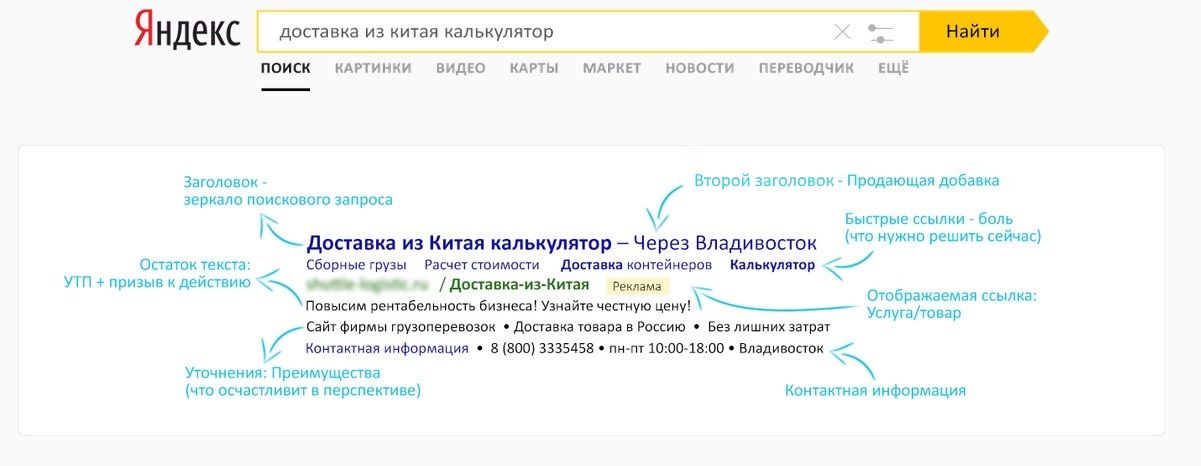Follow the Доставка контейнеров quick link
Viewport: 1201px width, 466px height.
point(636,266)
